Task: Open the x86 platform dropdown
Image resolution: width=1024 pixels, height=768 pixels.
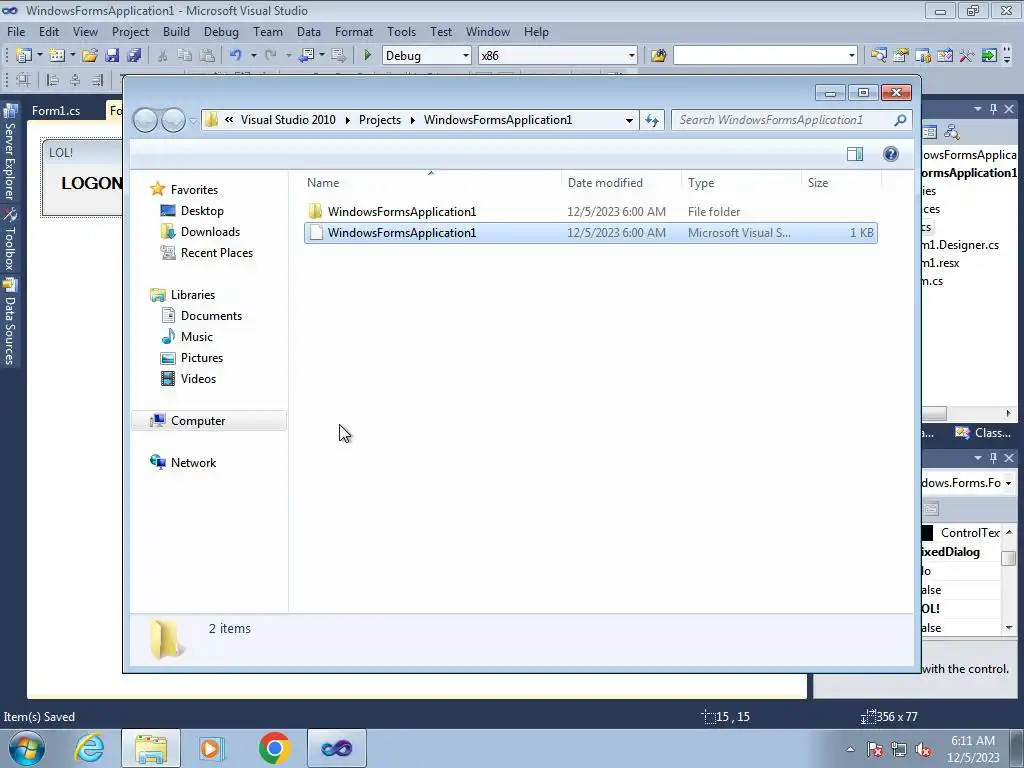Action: 632,56
